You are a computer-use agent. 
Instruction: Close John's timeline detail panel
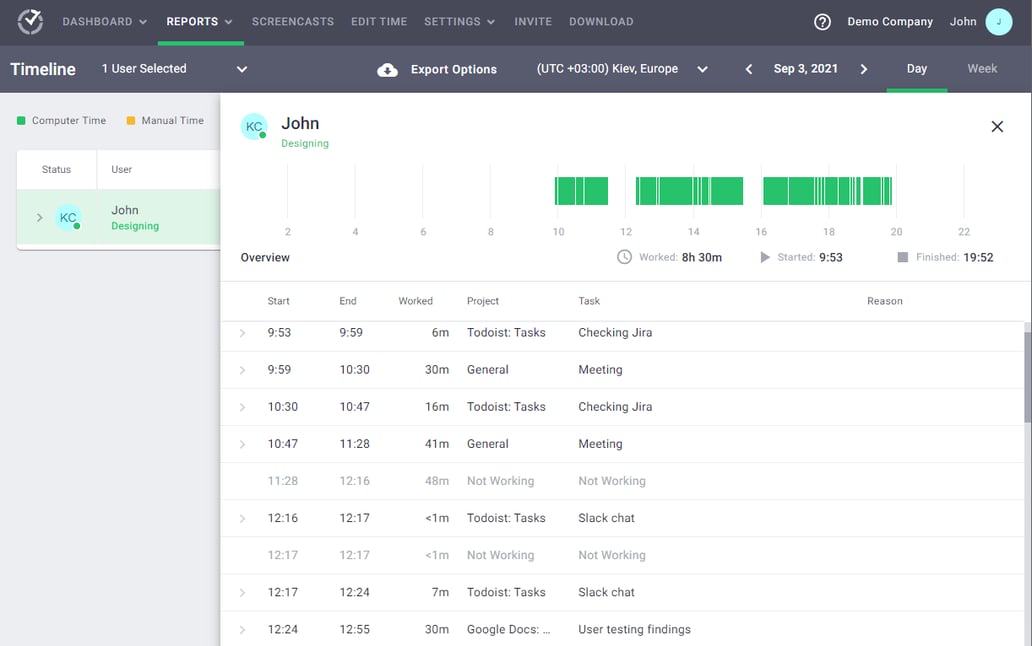coord(997,127)
